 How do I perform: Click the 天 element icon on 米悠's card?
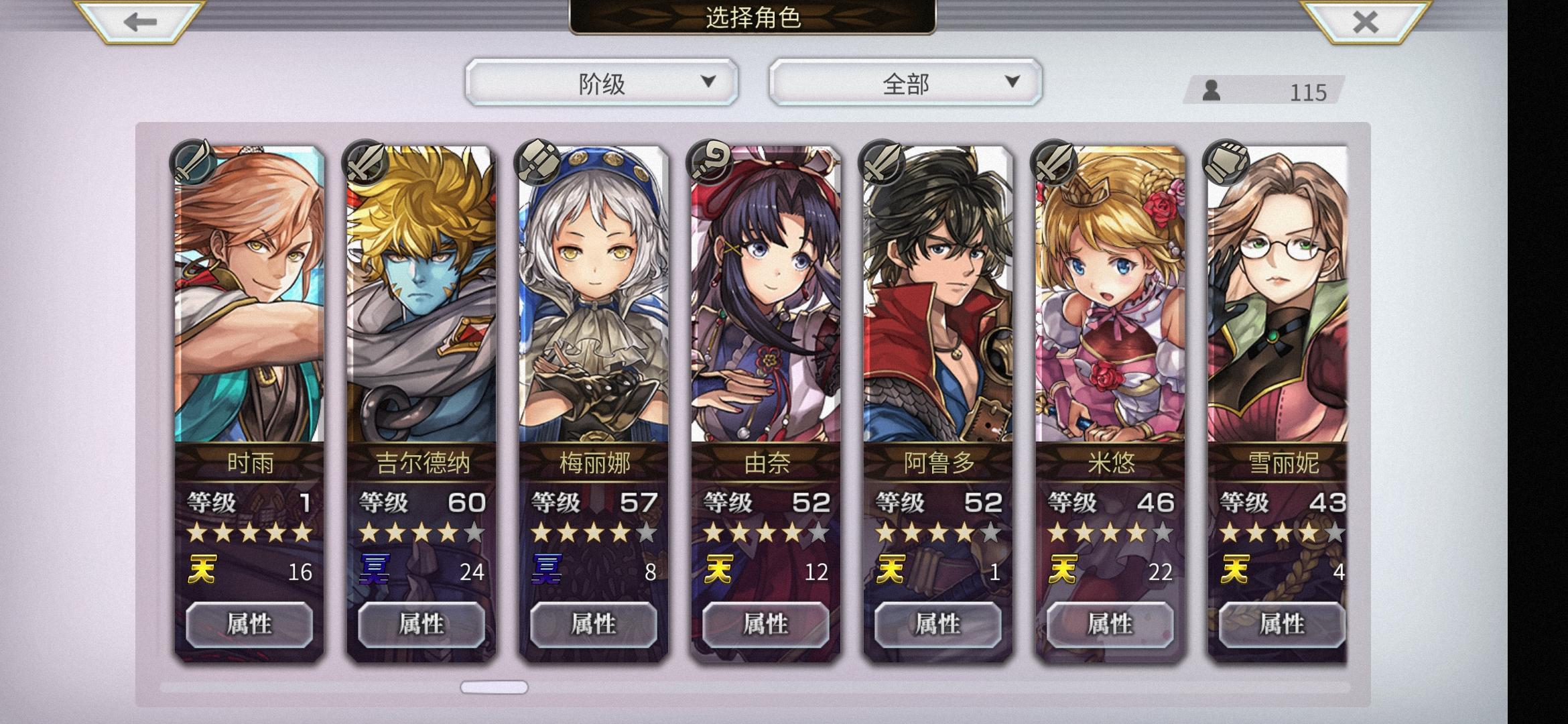[1063, 570]
